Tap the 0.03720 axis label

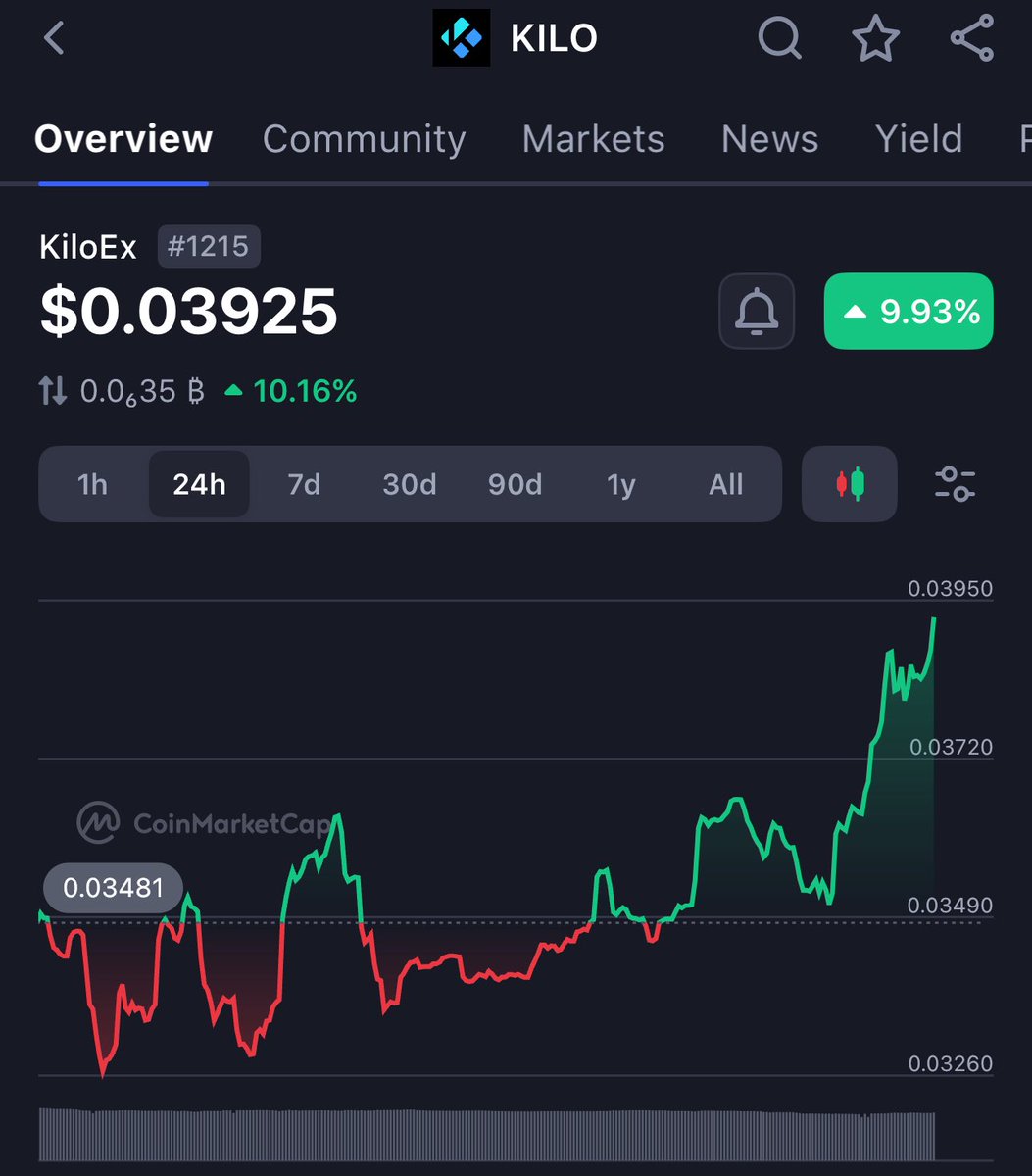(x=951, y=748)
